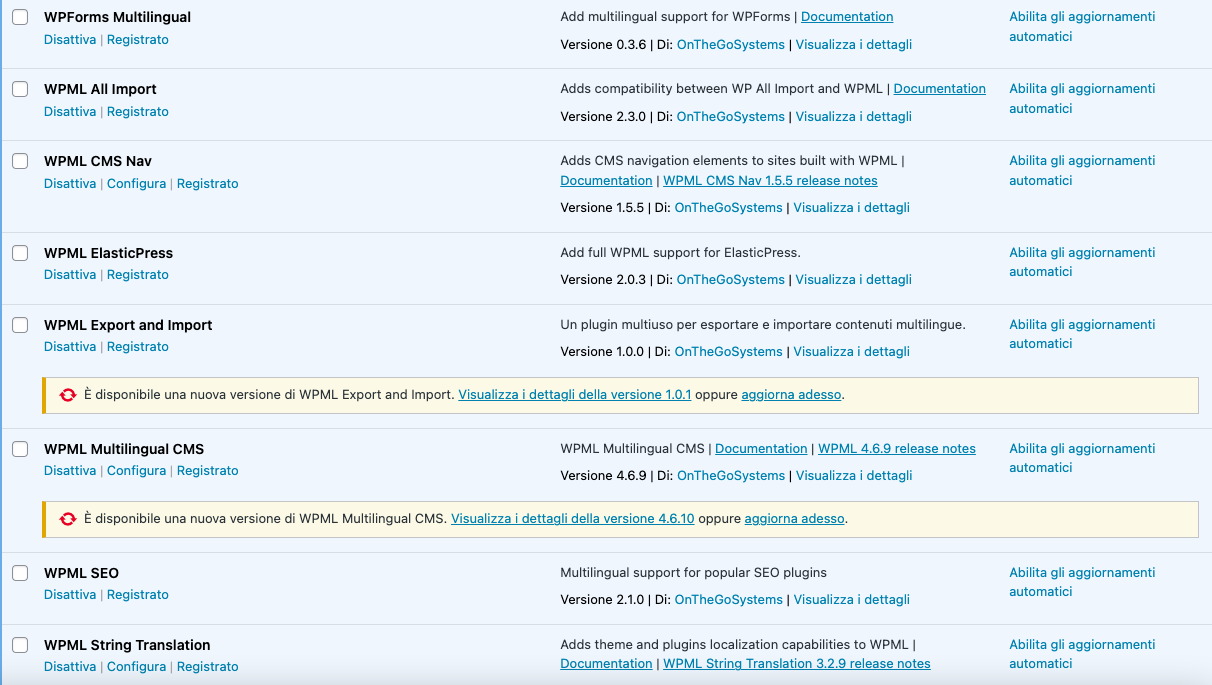Enable auto-updates for WPML All Import
Image resolution: width=1212 pixels, height=685 pixels.
[1082, 99]
